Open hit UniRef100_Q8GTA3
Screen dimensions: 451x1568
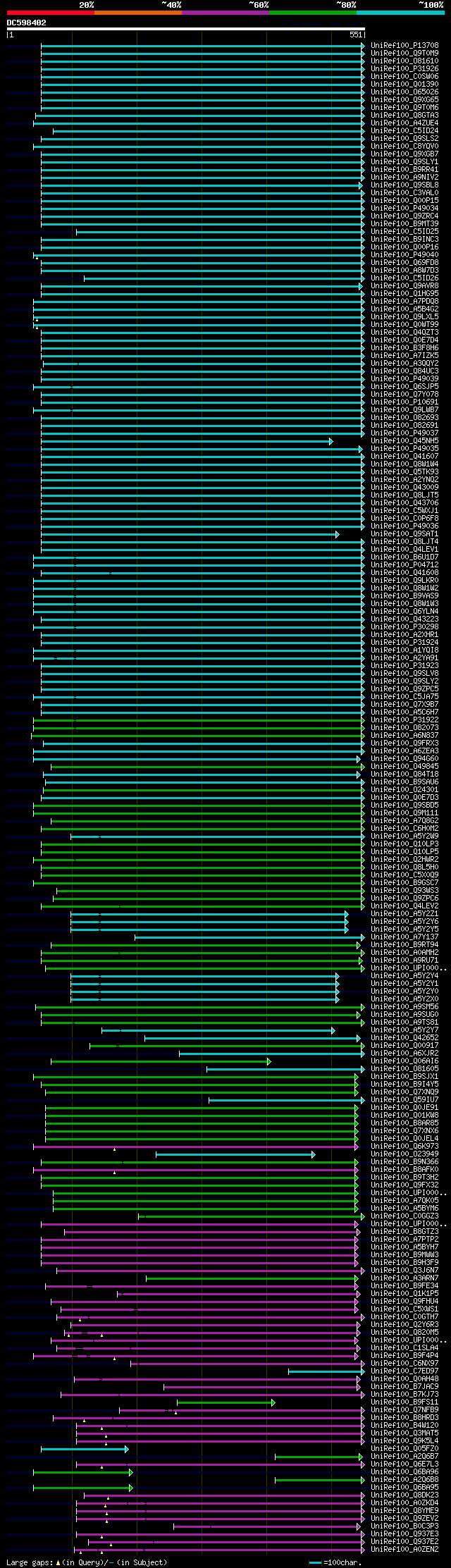(404, 116)
